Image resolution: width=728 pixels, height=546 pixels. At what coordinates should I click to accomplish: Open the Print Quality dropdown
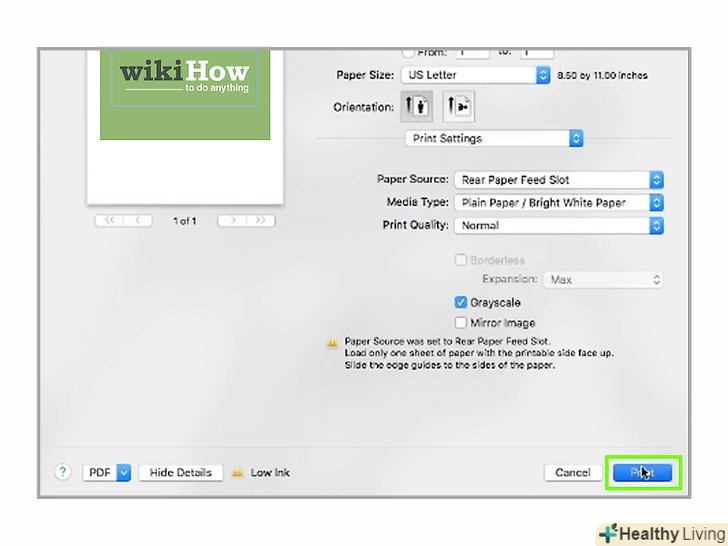(x=559, y=225)
